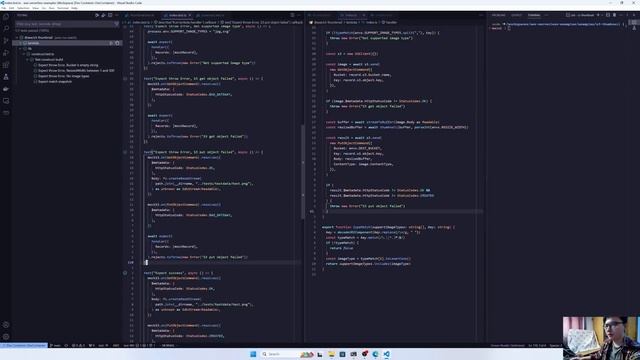Viewport: 640px width, 360px height.
Task: Open the Help menu
Action: coord(74,8)
